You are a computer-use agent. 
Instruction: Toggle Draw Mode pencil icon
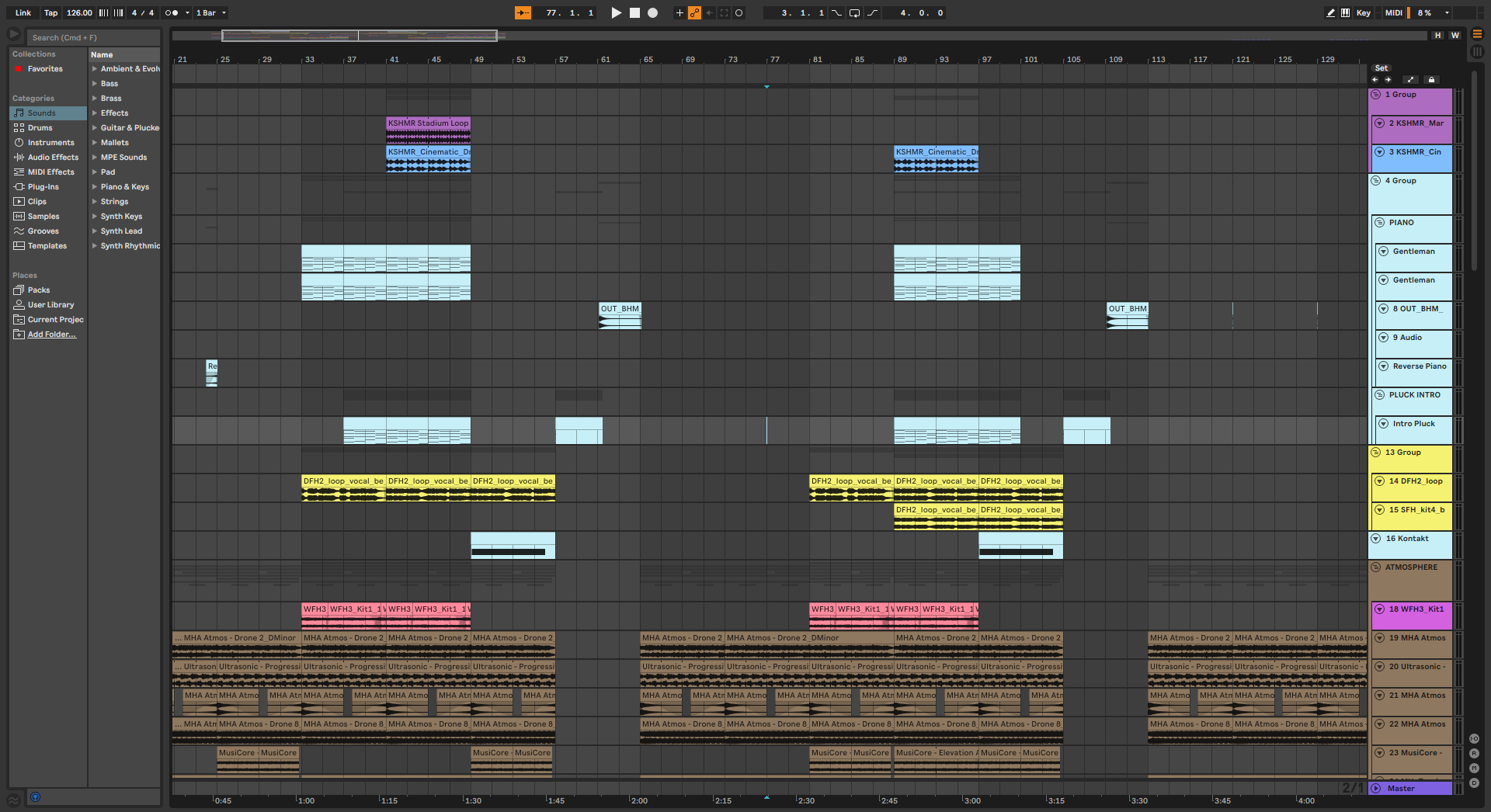point(1330,12)
